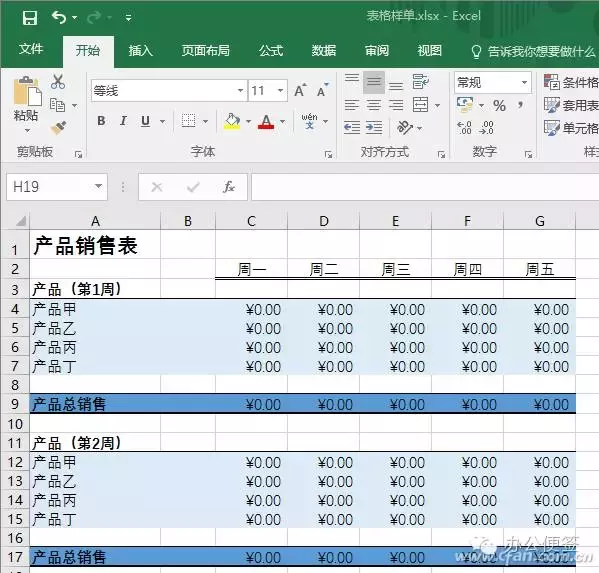Click the 粘贴 paste clipboard icon
This screenshot has height=573, width=599.
coord(27,91)
